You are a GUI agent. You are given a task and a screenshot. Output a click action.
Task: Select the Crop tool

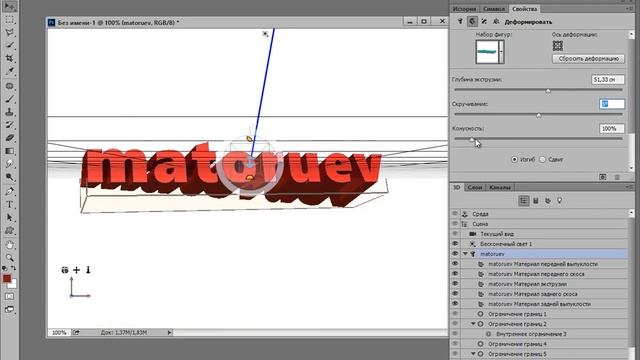pos(9,58)
